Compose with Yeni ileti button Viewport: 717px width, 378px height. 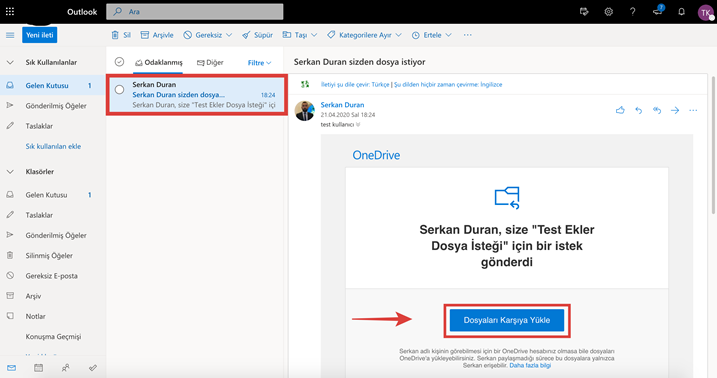coord(40,35)
